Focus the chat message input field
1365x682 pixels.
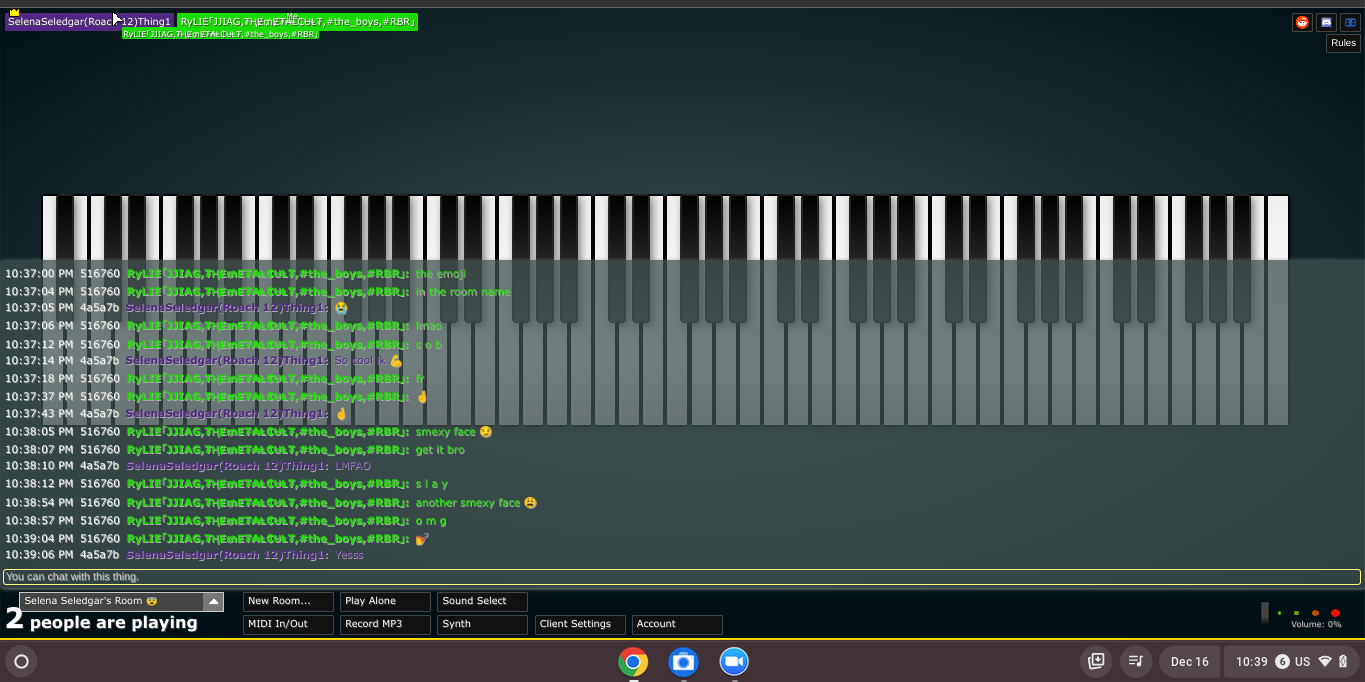tap(682, 577)
